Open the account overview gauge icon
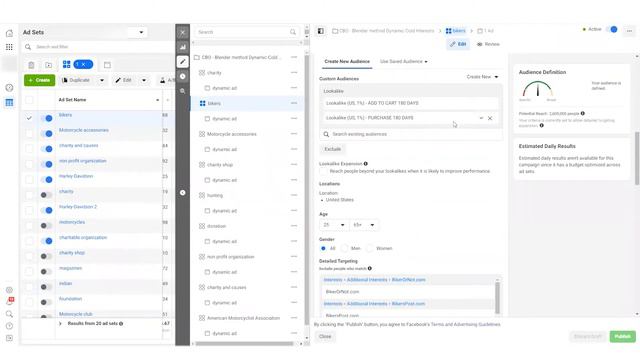The image size is (640, 360). (x=9, y=88)
